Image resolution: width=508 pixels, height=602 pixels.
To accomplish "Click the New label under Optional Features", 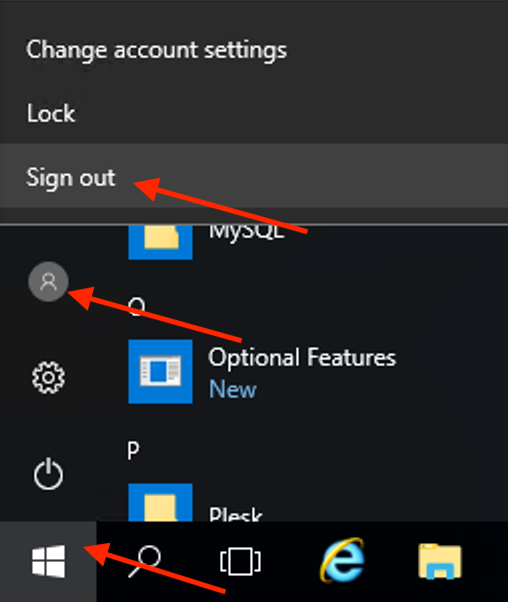I will 233,389.
